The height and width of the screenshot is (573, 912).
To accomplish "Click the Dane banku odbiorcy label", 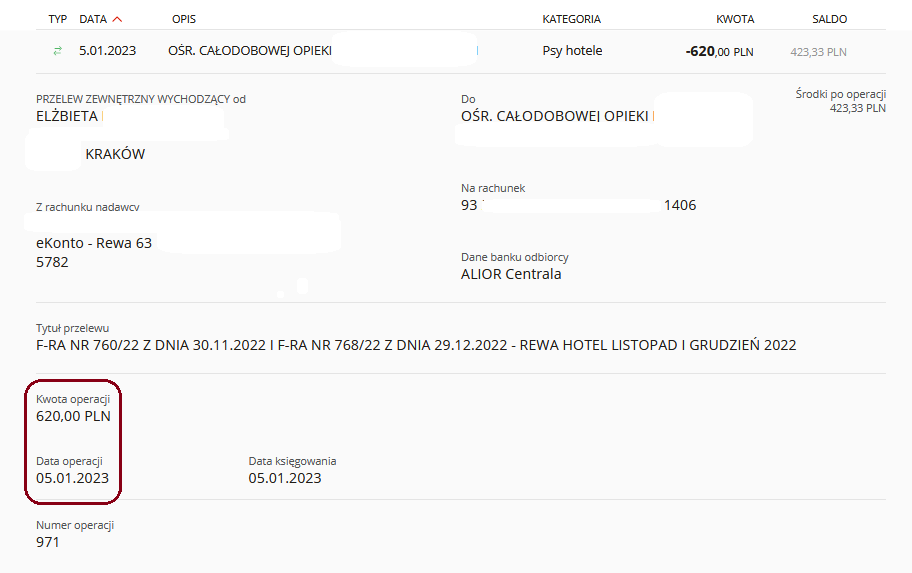I will 515,257.
